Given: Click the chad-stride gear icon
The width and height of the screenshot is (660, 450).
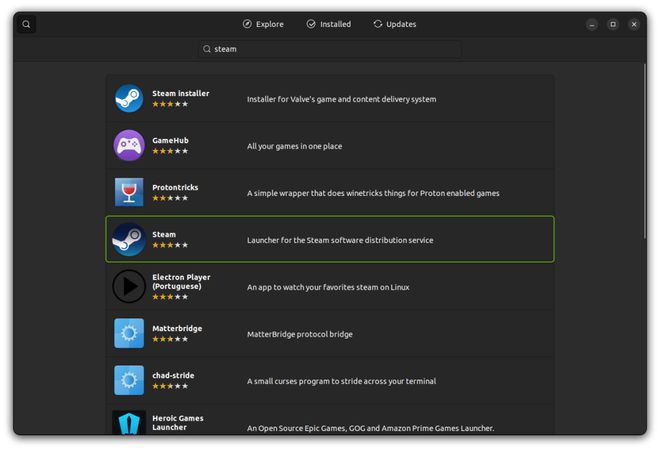Looking at the screenshot, I should (x=129, y=380).
